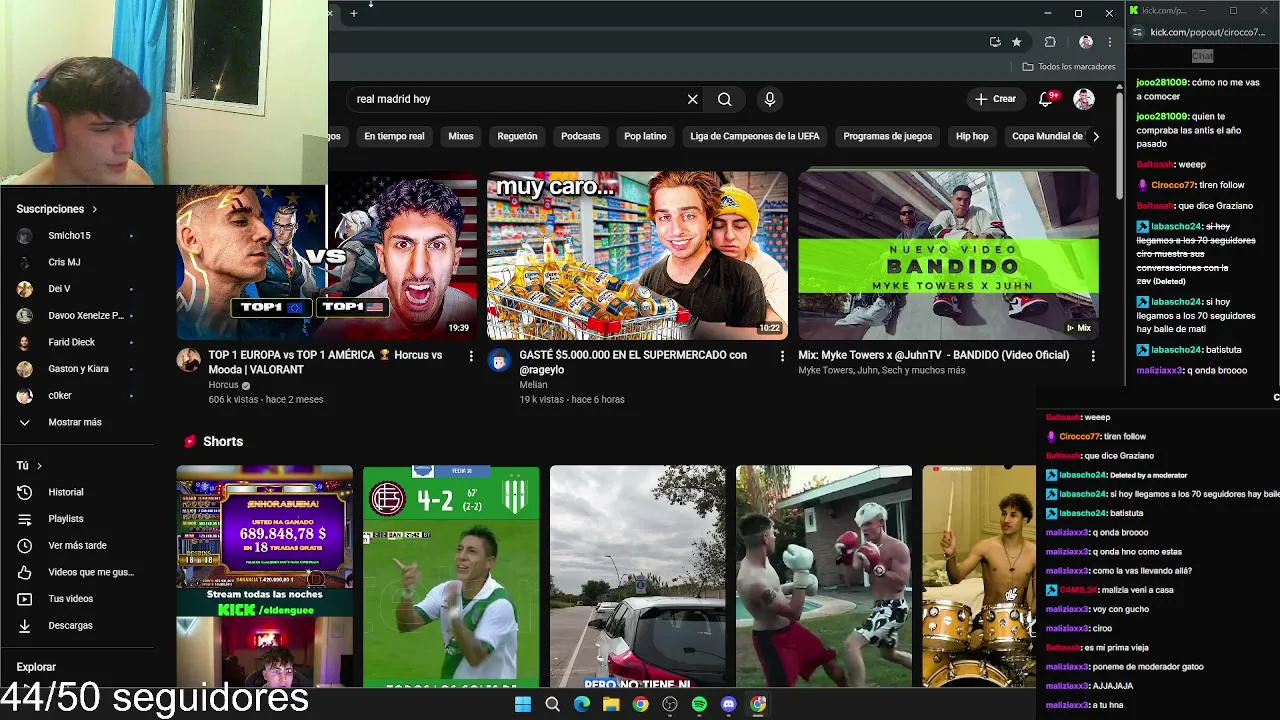Bookmark this page with the star

(x=1016, y=42)
